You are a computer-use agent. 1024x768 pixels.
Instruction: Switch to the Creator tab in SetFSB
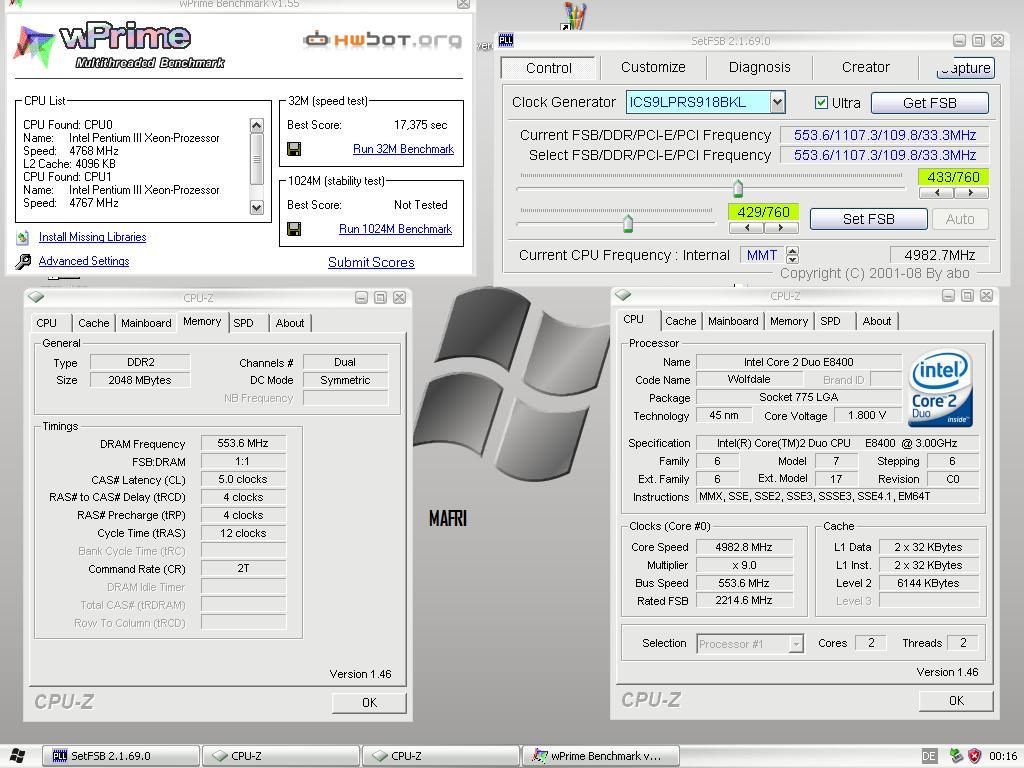point(865,67)
